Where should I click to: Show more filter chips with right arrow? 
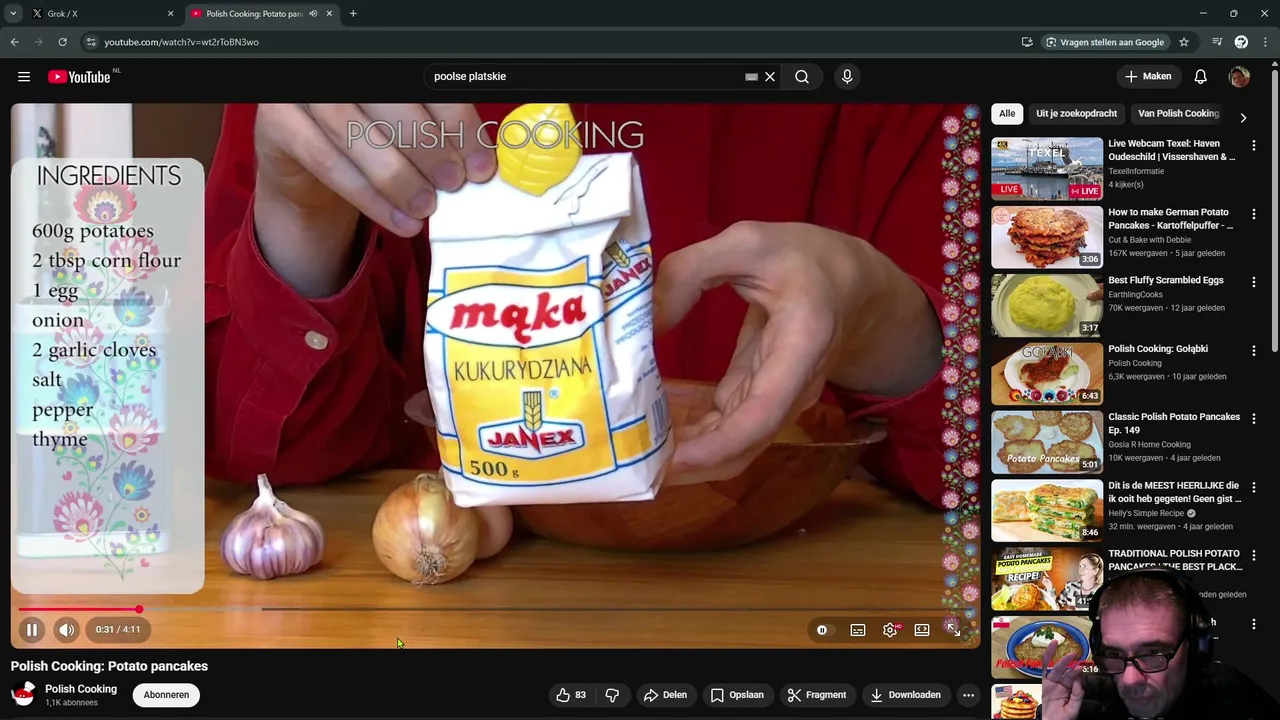(1243, 117)
